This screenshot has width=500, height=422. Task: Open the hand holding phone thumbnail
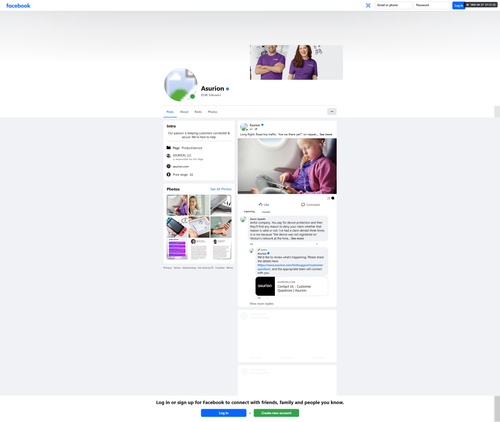tap(221, 227)
